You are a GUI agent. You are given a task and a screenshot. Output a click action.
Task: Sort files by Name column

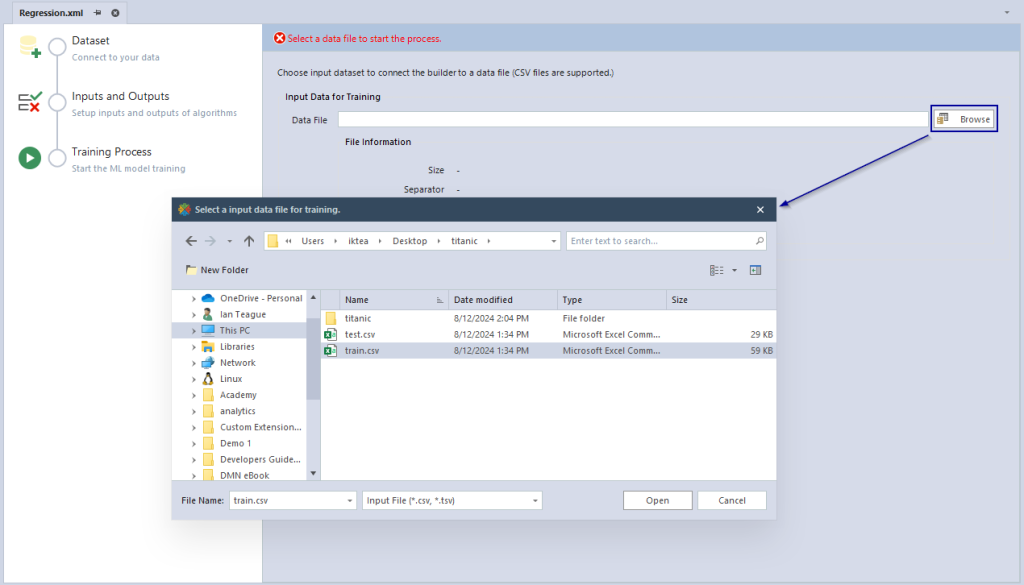pos(394,300)
